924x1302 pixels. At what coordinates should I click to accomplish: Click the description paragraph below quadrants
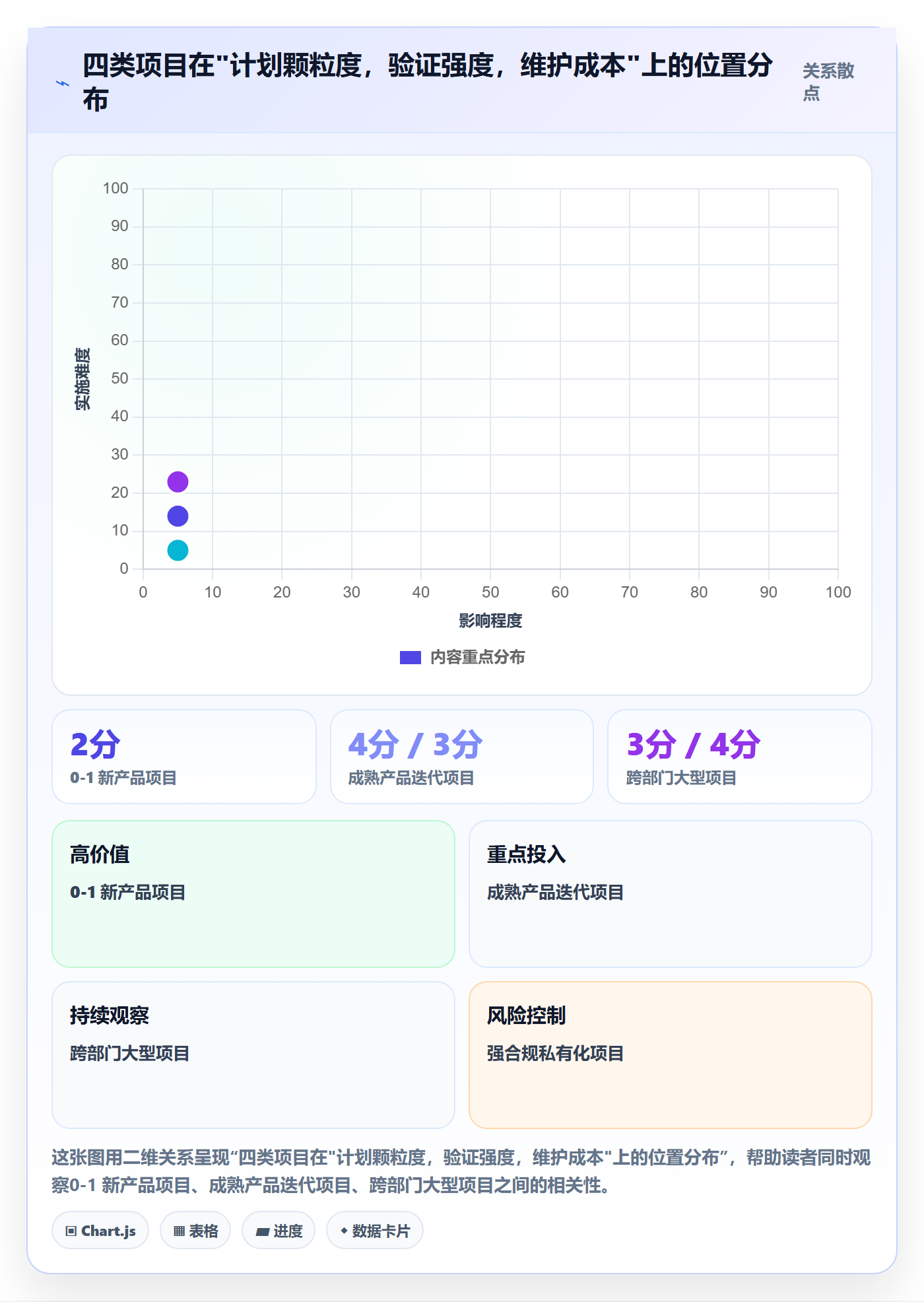coord(461,1171)
